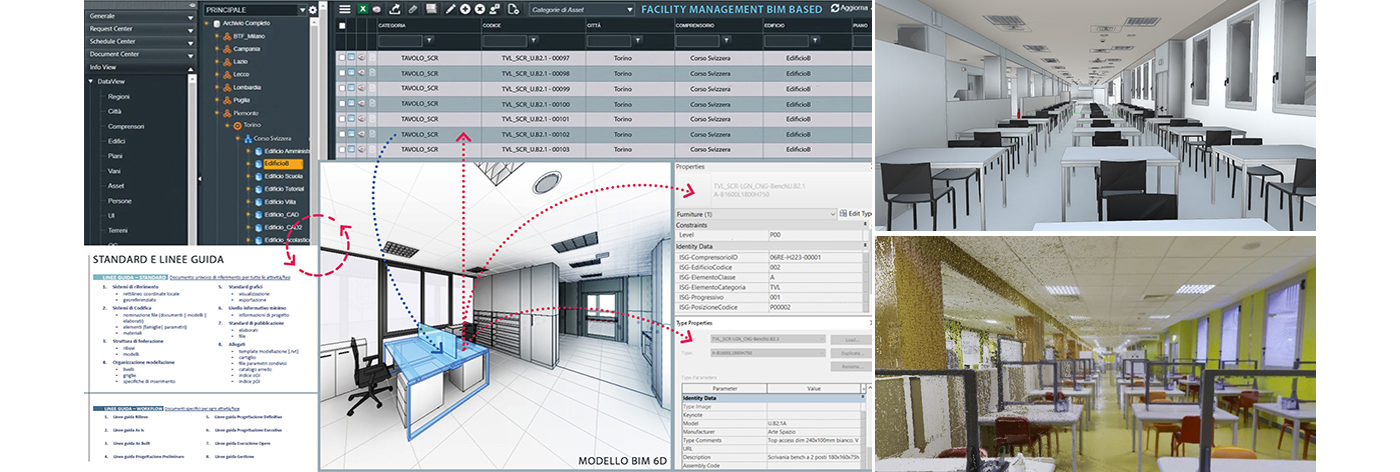Screen dimensions: 1400x472
Task: Collapse the Info View section
Action: pos(138,68)
